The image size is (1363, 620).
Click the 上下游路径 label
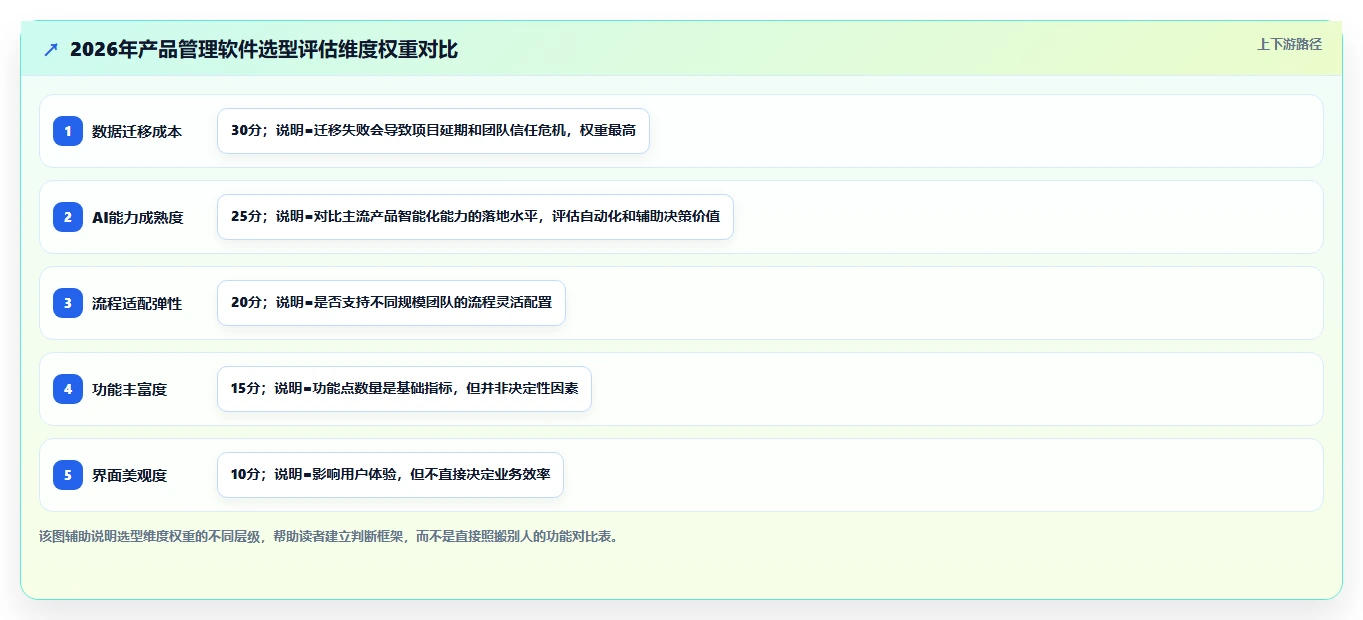point(1289,44)
